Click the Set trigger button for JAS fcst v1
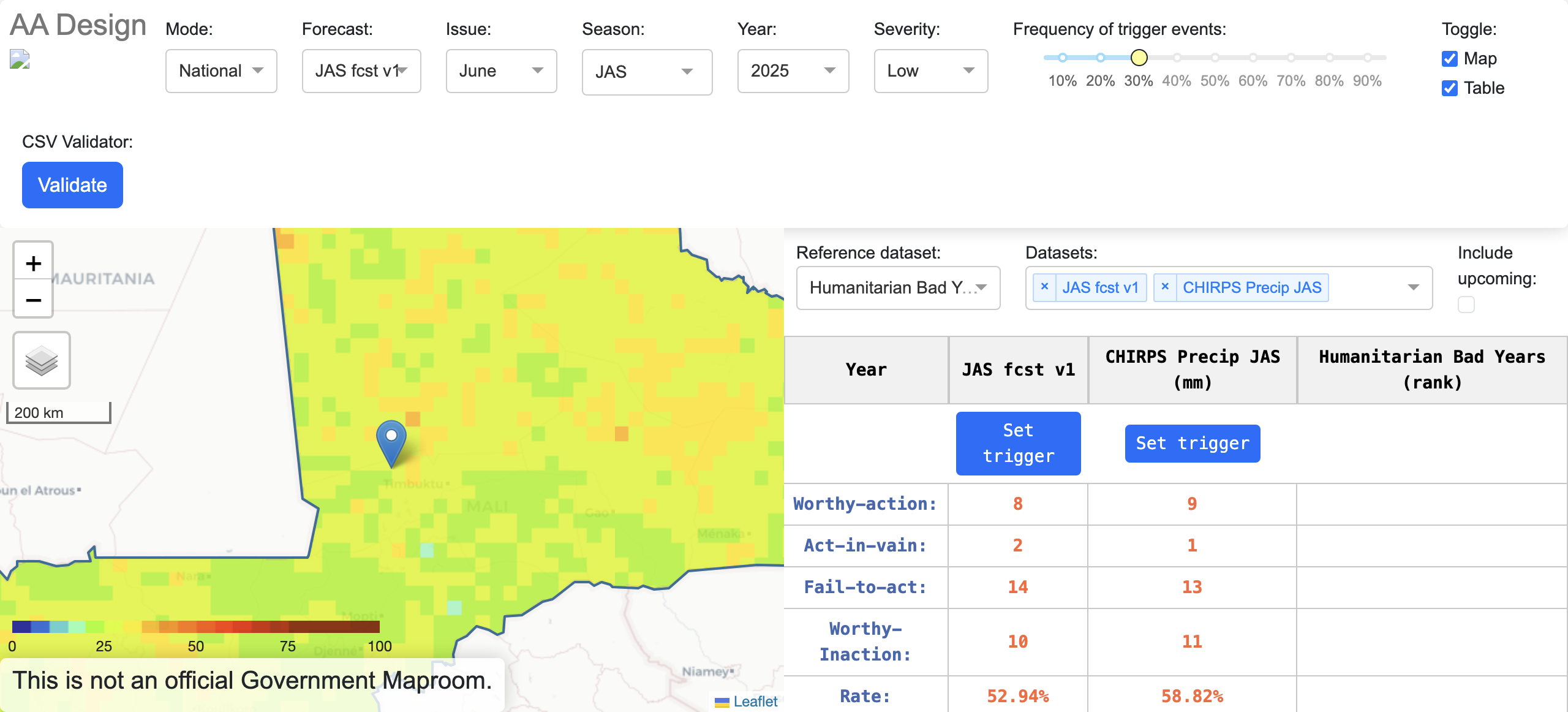 click(x=1018, y=443)
